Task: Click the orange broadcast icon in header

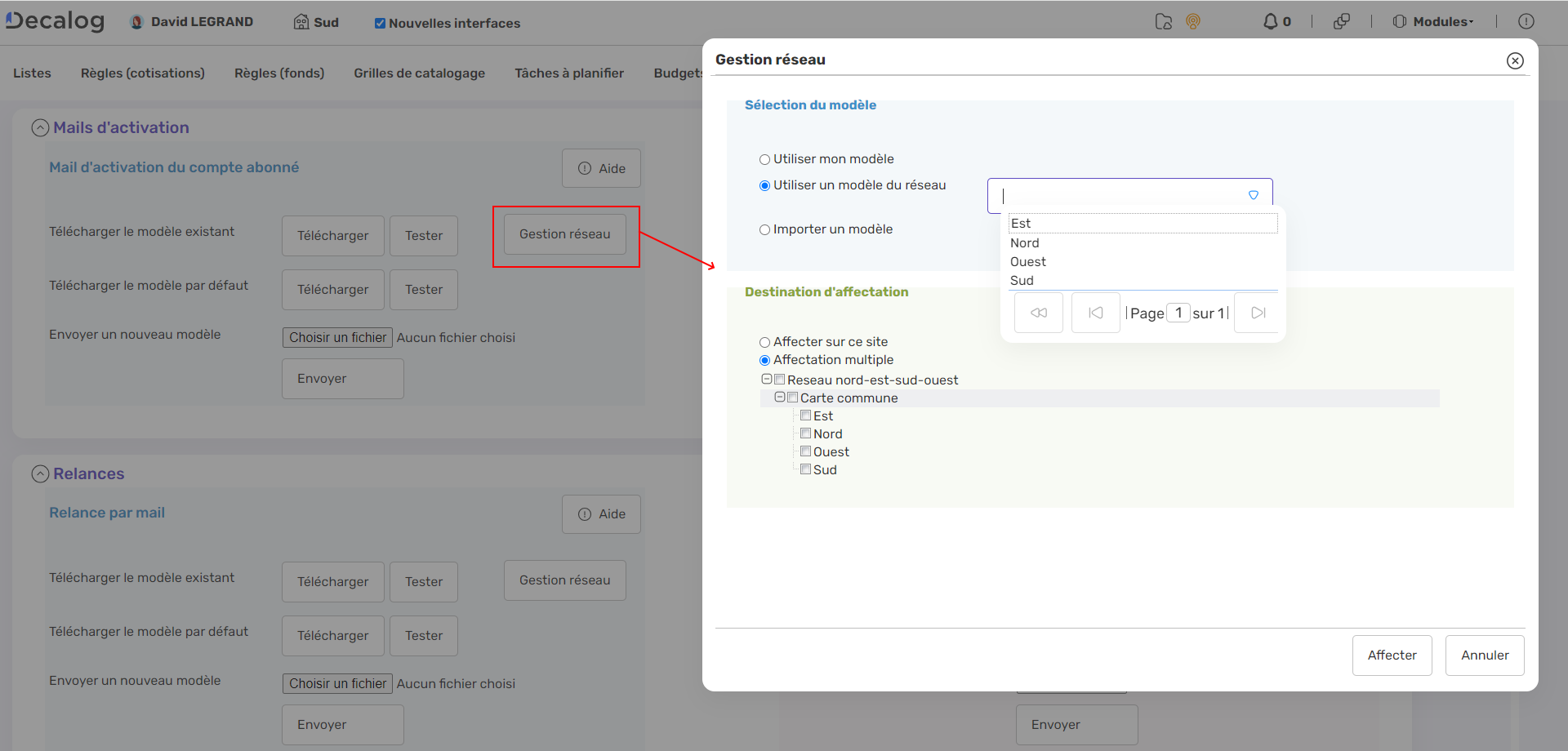Action: 1193,22
